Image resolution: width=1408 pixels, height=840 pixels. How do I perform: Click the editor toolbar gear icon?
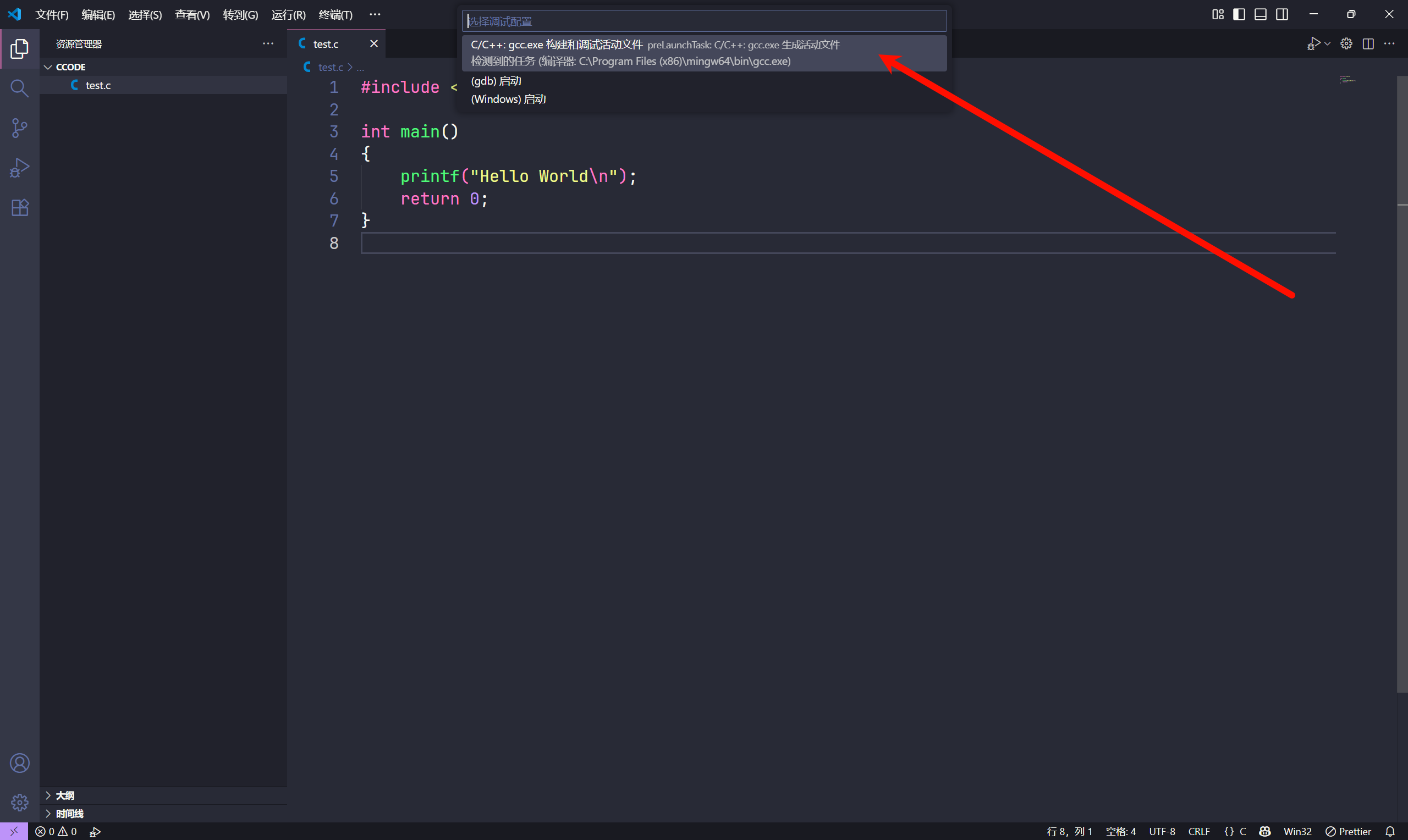pos(1346,43)
